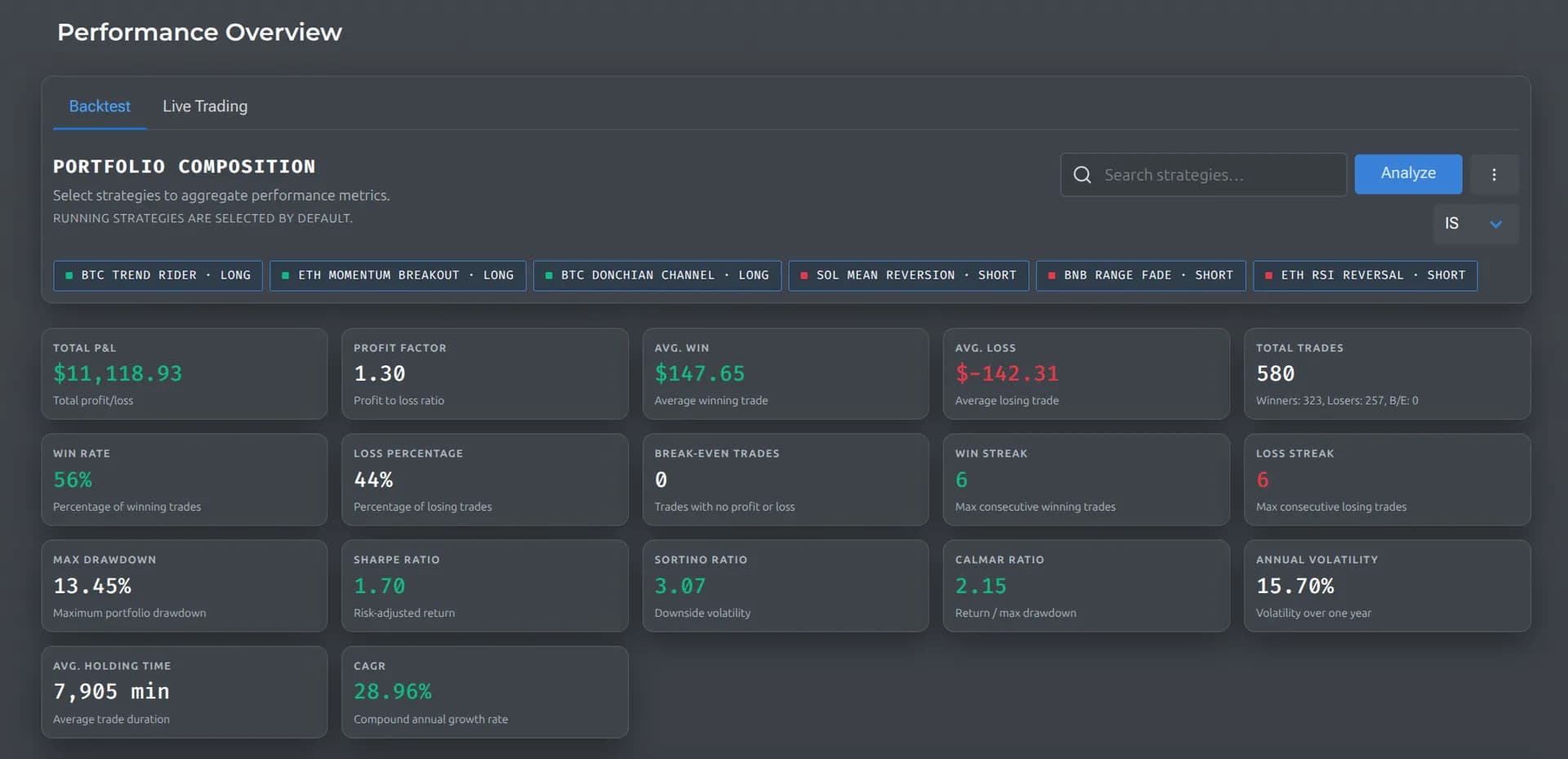Viewport: 1568px width, 759px height.
Task: Toggle the ETH RSI Reversal Short strategy chip
Action: click(x=1365, y=275)
